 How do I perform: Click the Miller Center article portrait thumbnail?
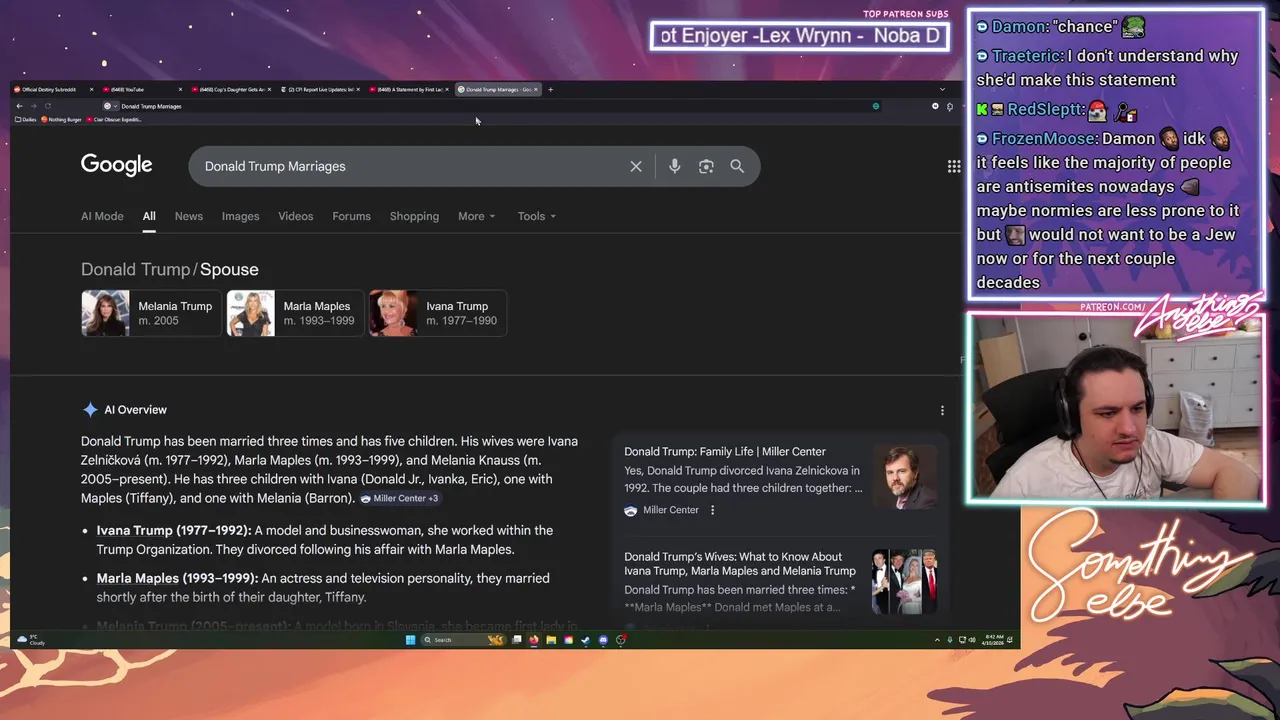click(x=905, y=478)
